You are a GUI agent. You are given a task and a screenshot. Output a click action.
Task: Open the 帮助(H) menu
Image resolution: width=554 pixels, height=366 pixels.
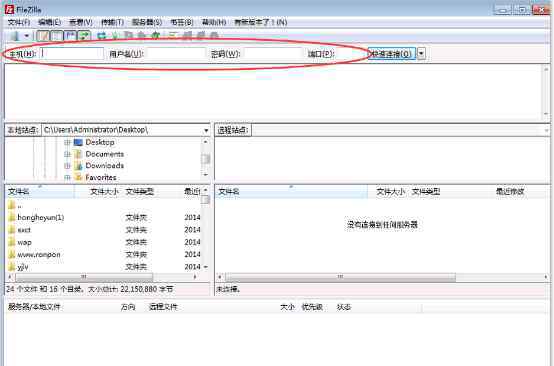[214, 22]
